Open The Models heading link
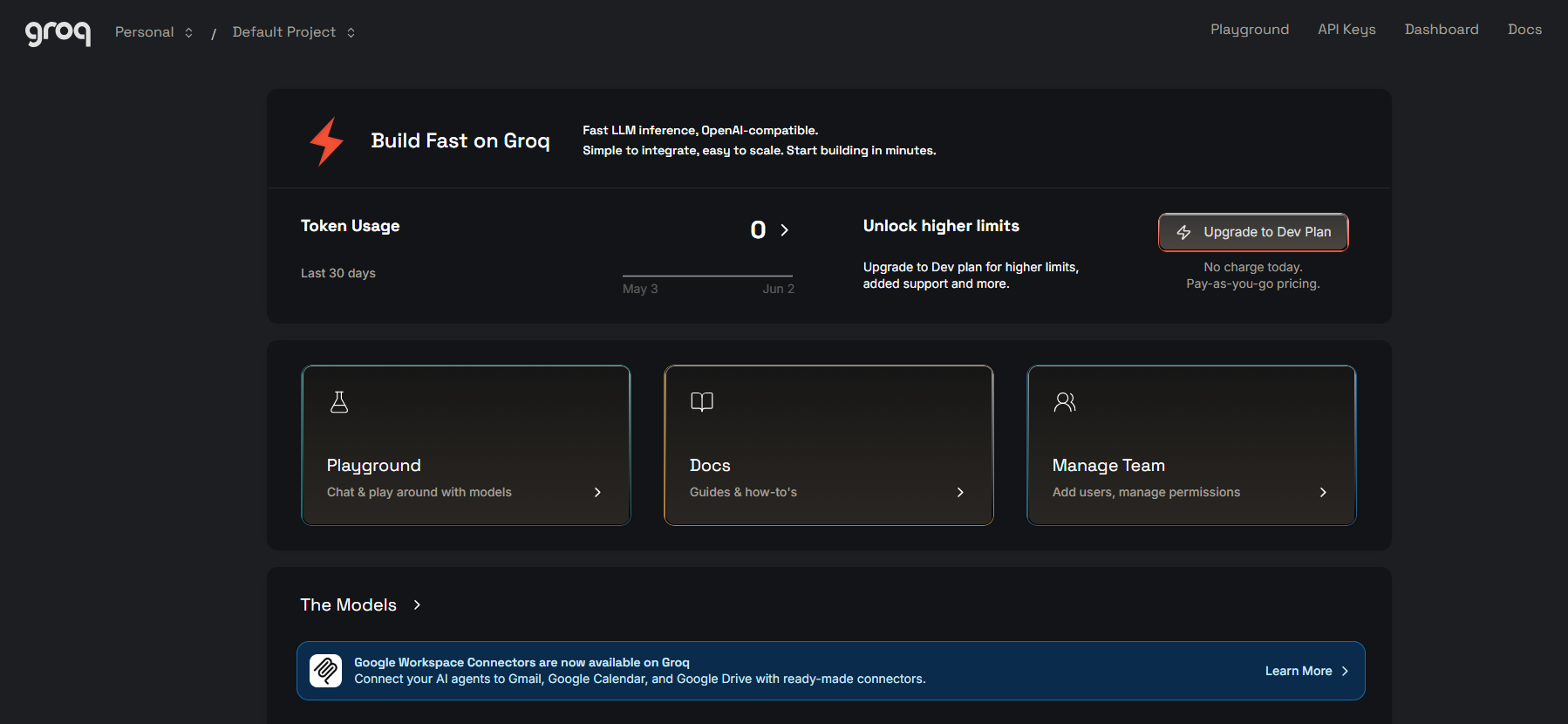1568x724 pixels. point(348,604)
